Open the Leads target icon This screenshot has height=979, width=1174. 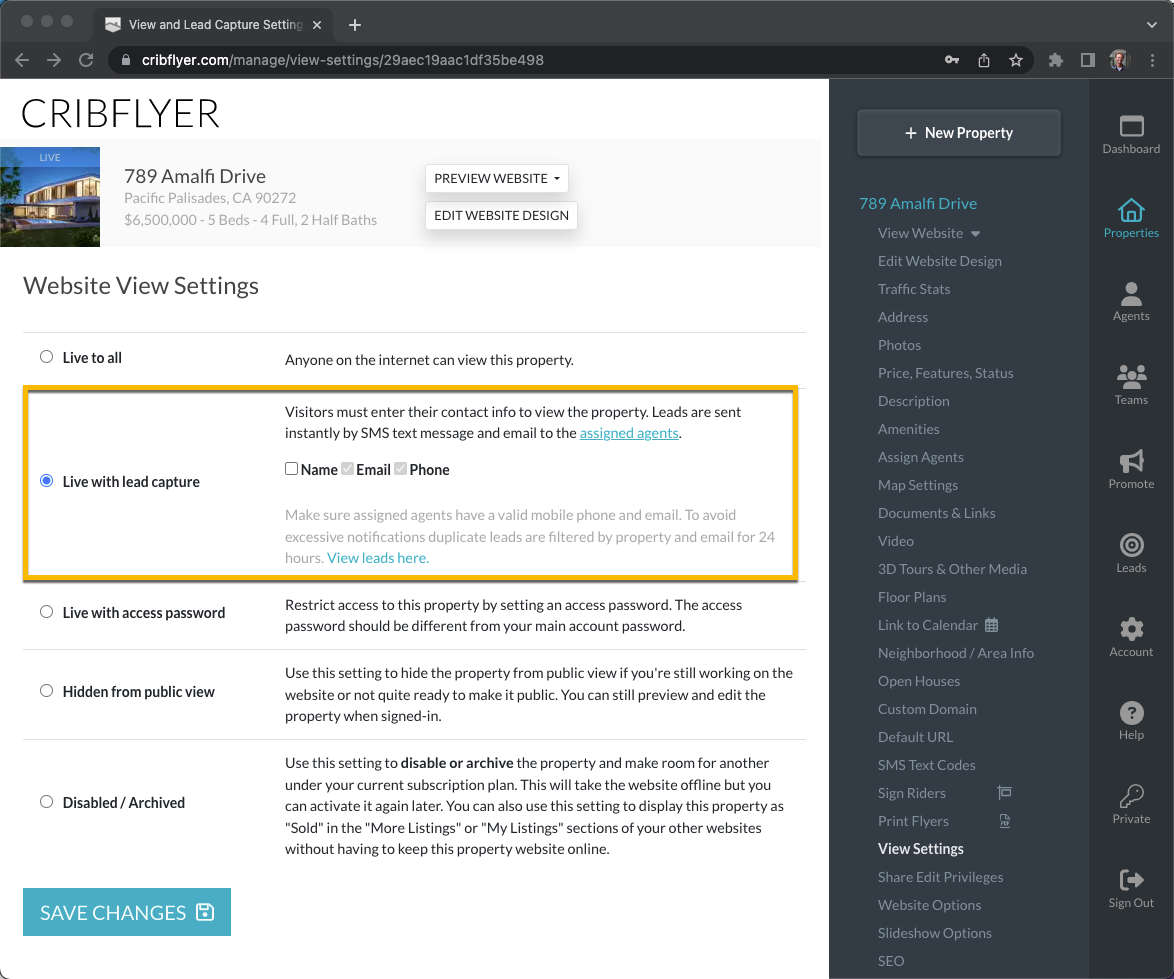point(1131,545)
